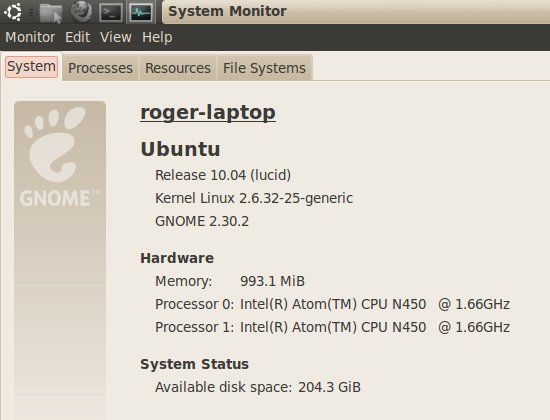Select Processor 0's Intel Atom N450 description
Image resolution: width=550 pixels, height=420 pixels.
click(375, 304)
